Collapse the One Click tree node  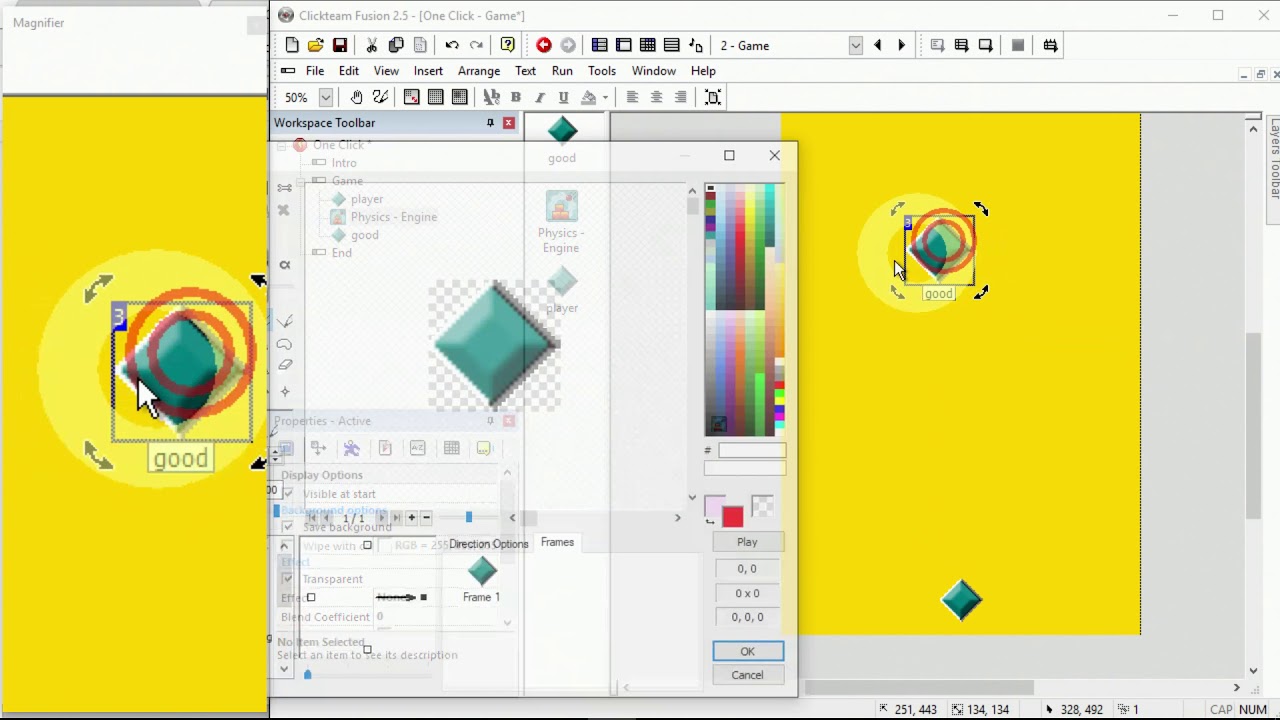pyautogui.click(x=282, y=145)
